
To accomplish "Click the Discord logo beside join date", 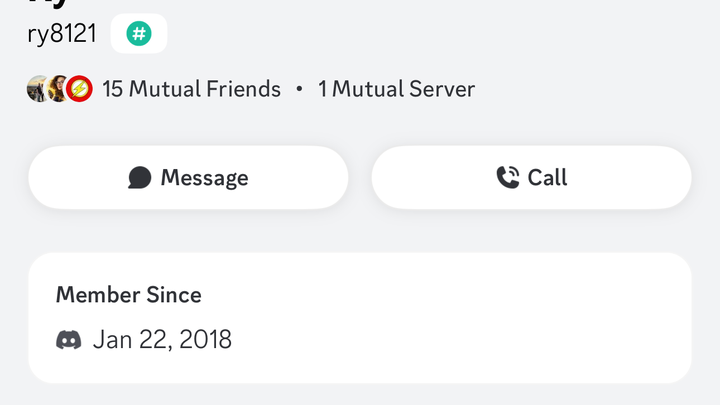I will [x=68, y=340].
